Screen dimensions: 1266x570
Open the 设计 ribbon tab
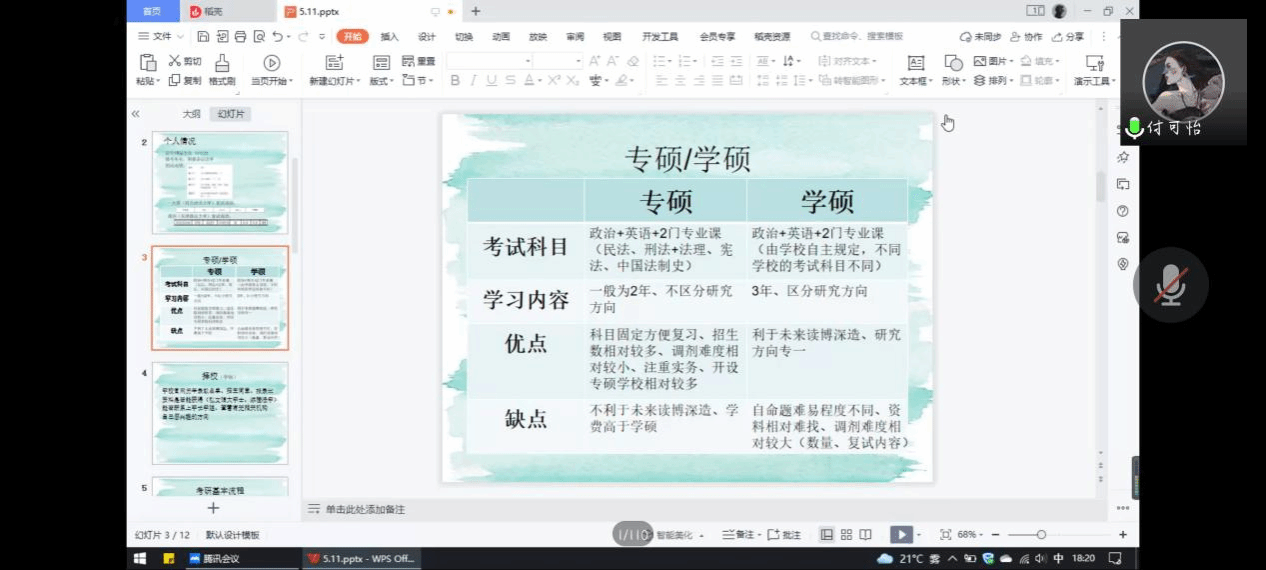[x=427, y=37]
